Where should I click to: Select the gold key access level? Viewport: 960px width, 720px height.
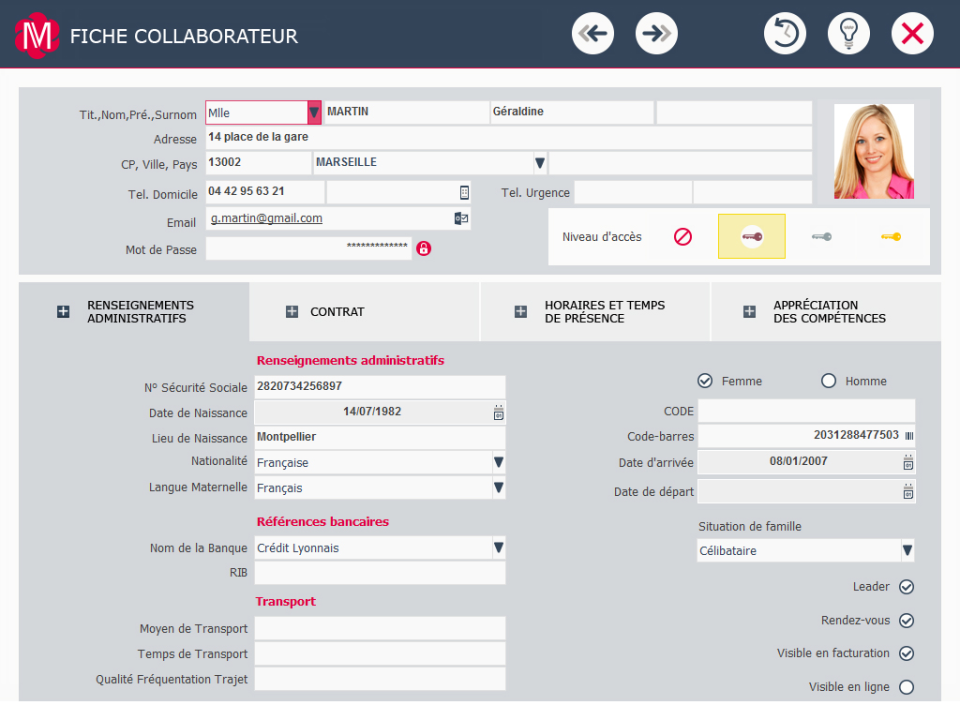(891, 237)
